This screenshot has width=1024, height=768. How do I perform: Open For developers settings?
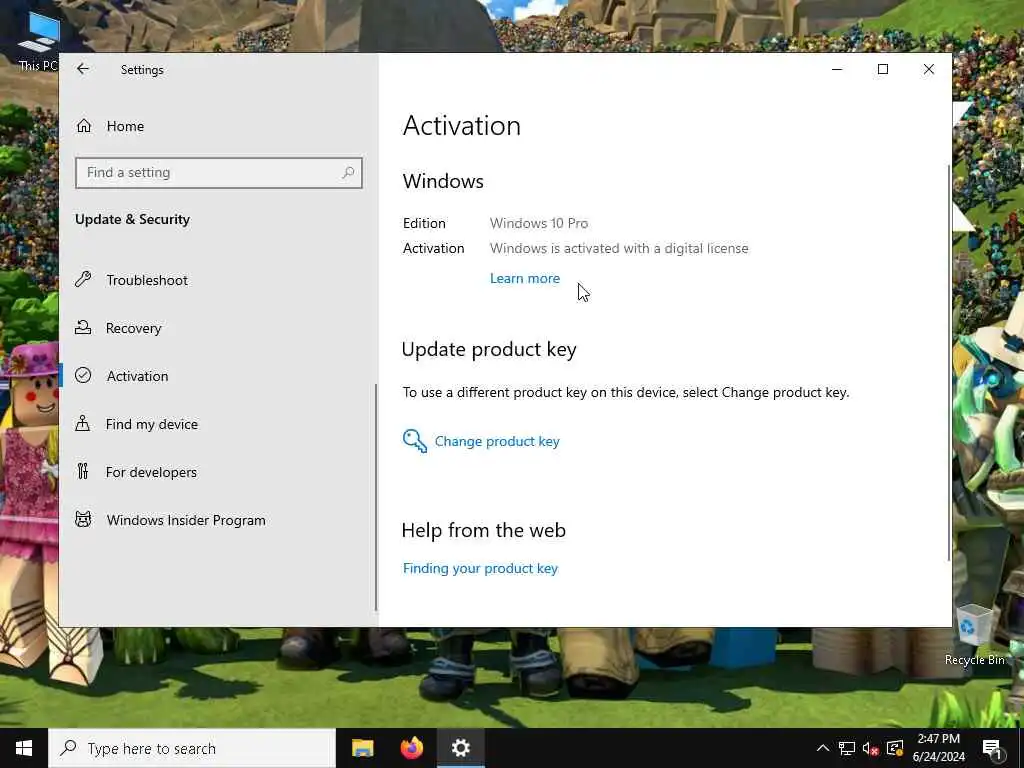pos(151,472)
